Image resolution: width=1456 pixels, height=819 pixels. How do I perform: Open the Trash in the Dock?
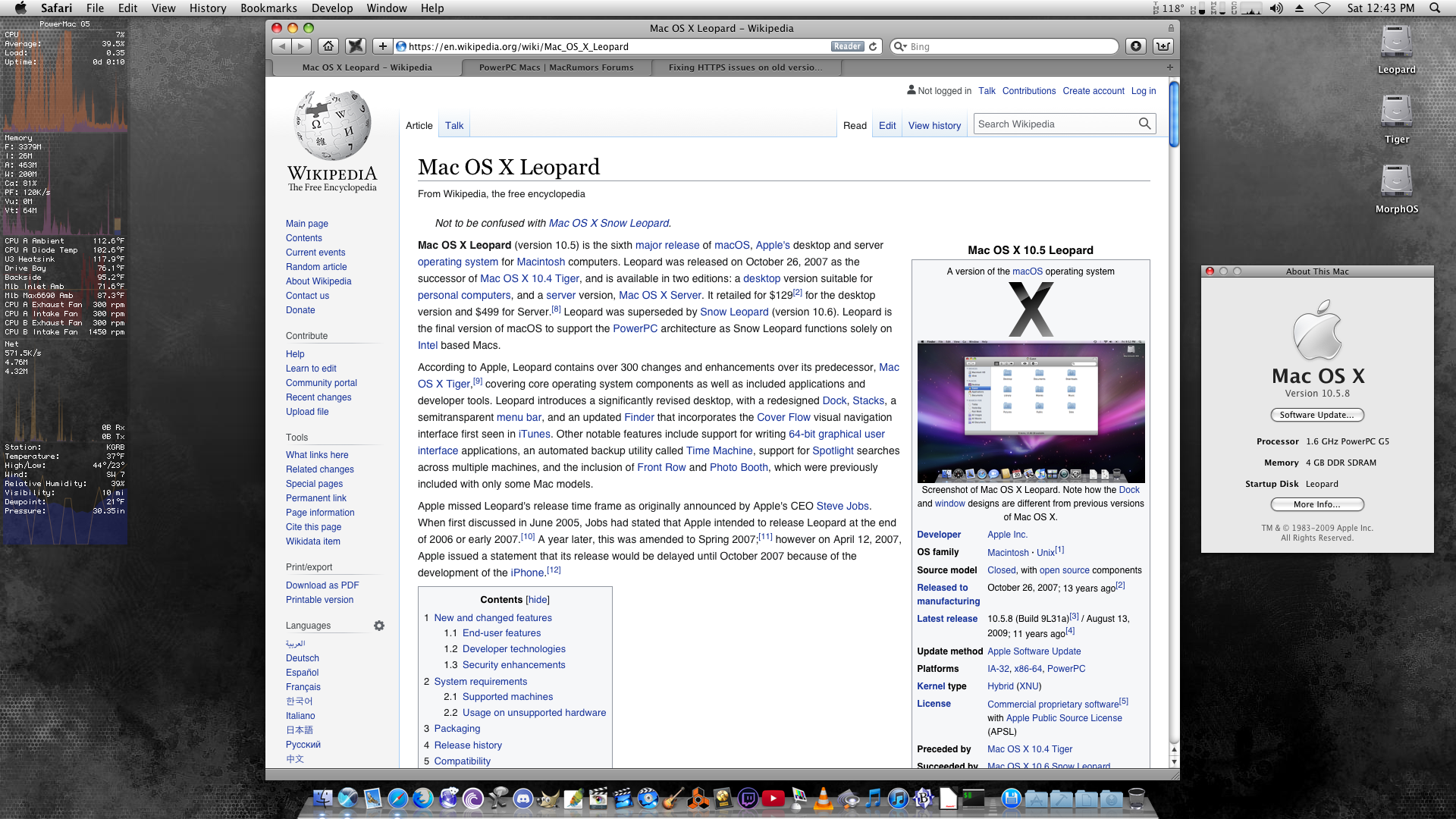point(1136,798)
